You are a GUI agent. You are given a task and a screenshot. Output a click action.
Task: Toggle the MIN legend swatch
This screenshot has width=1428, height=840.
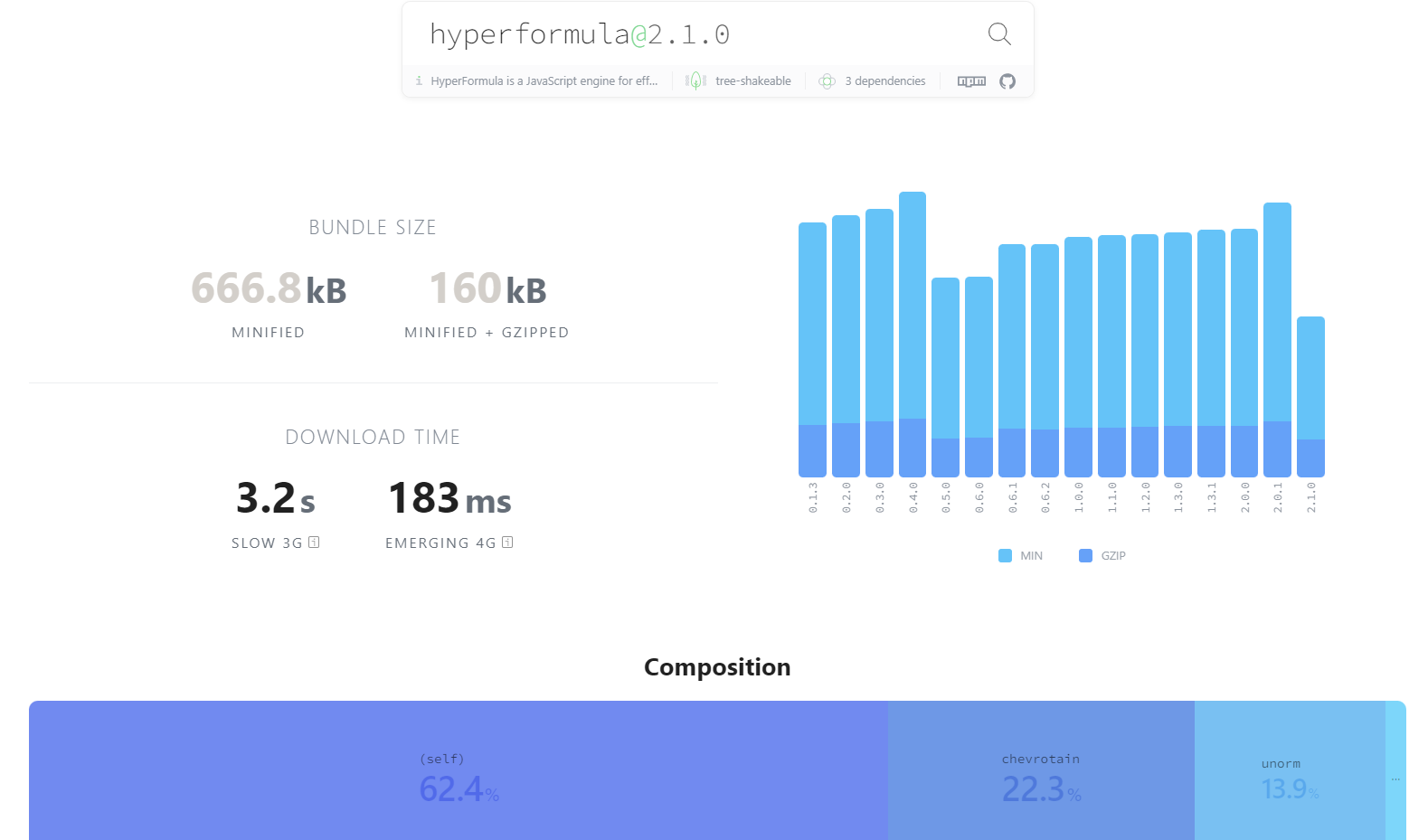[1005, 555]
